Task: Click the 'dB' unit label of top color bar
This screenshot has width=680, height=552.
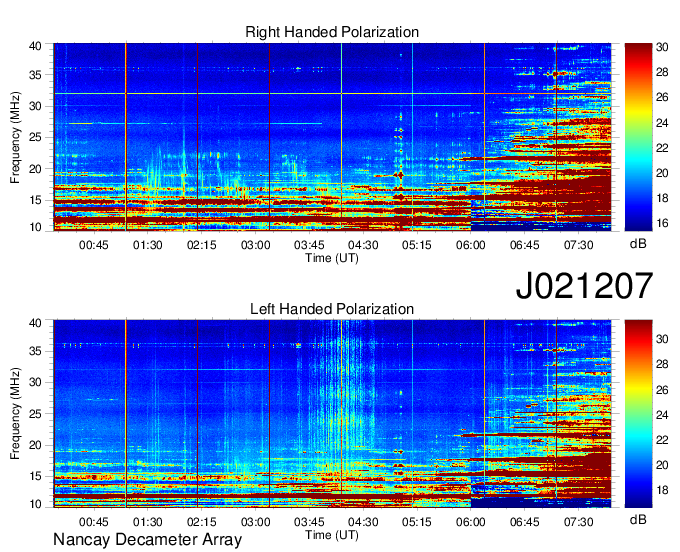Action: (x=638, y=244)
